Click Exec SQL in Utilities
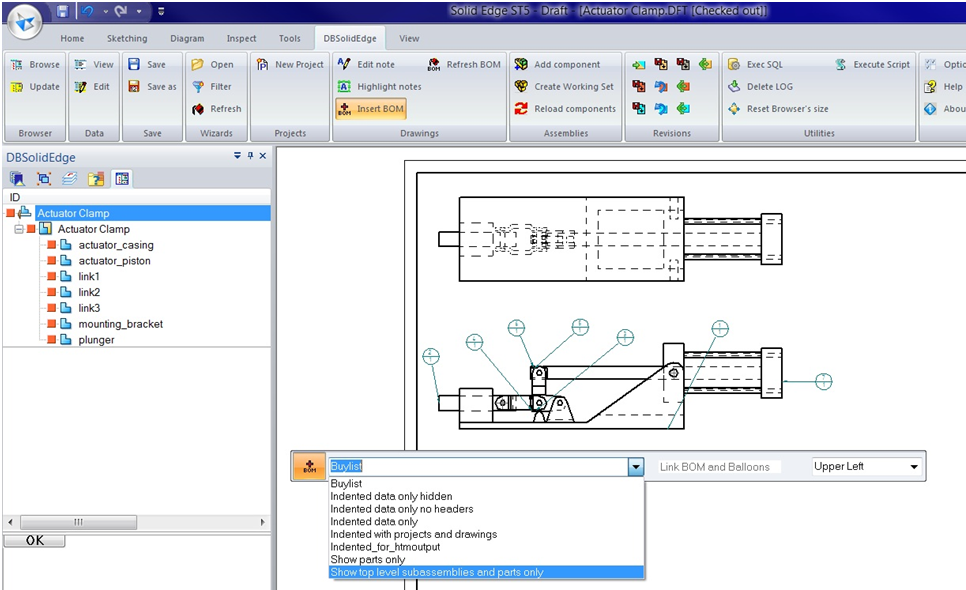966x590 pixels. click(755, 65)
